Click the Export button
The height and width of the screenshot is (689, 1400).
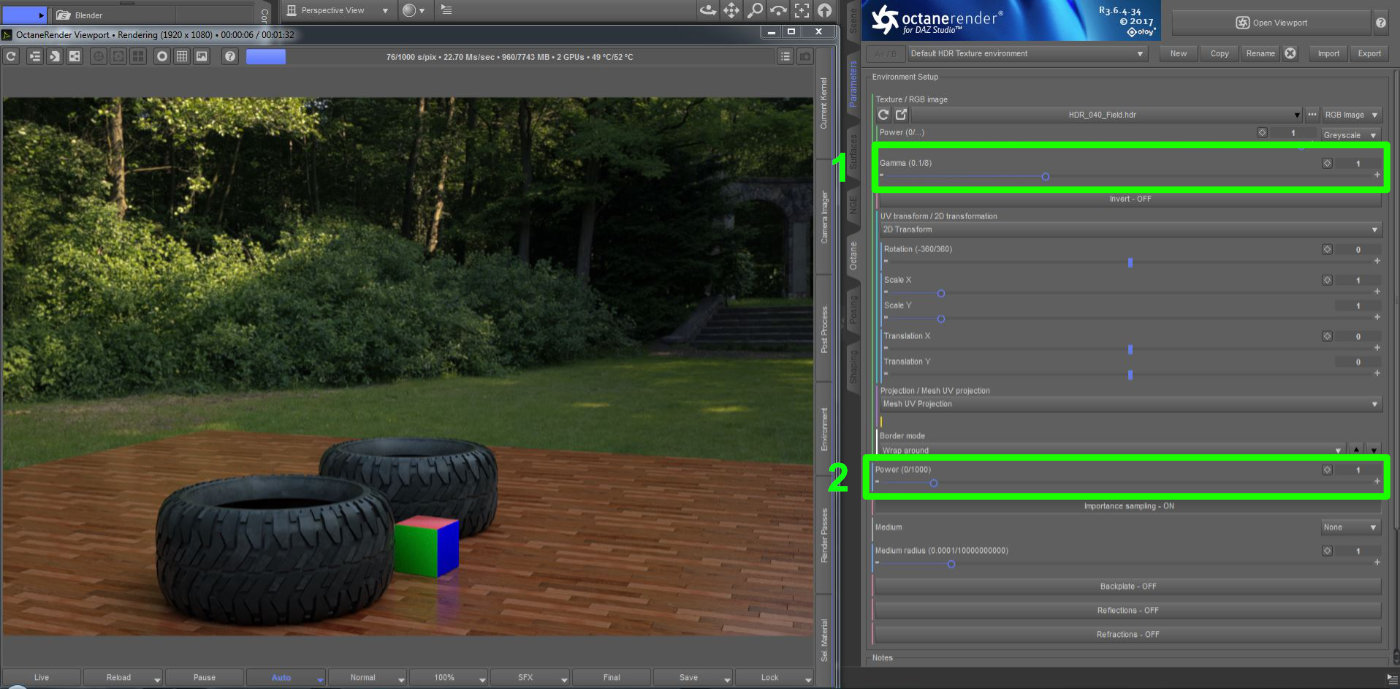(x=1369, y=53)
